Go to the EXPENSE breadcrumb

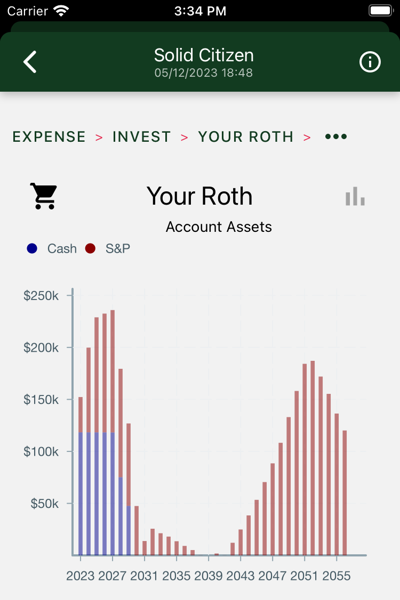pyautogui.click(x=49, y=137)
